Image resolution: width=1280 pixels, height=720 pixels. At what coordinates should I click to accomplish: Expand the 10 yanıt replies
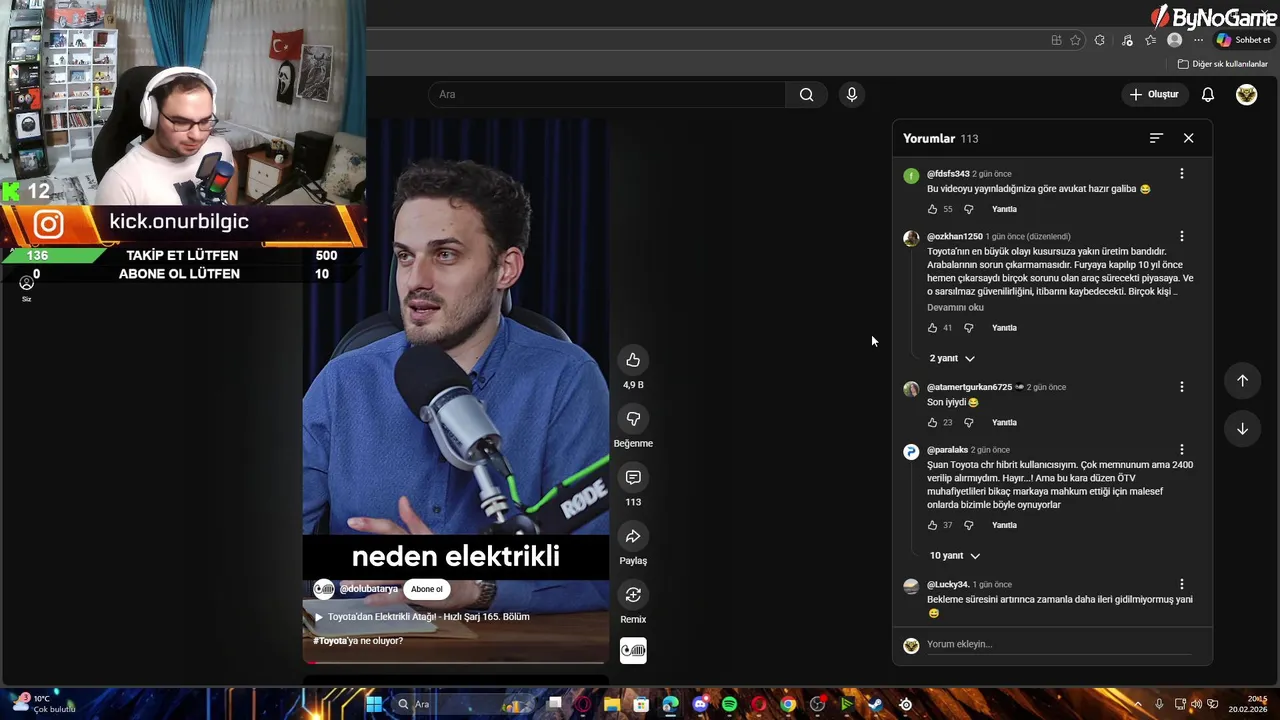(x=954, y=556)
